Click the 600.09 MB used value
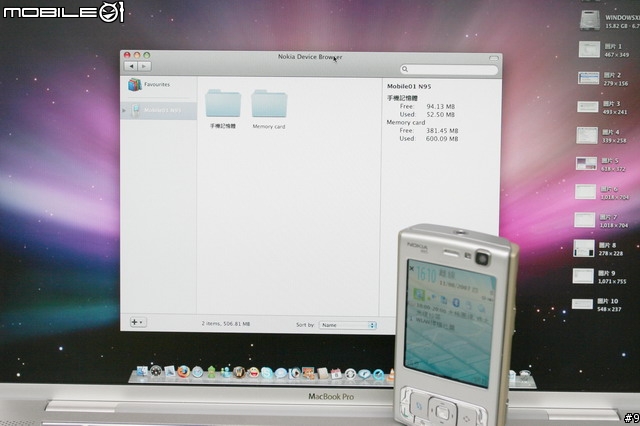Screen dimensions: 640x426 [442, 139]
